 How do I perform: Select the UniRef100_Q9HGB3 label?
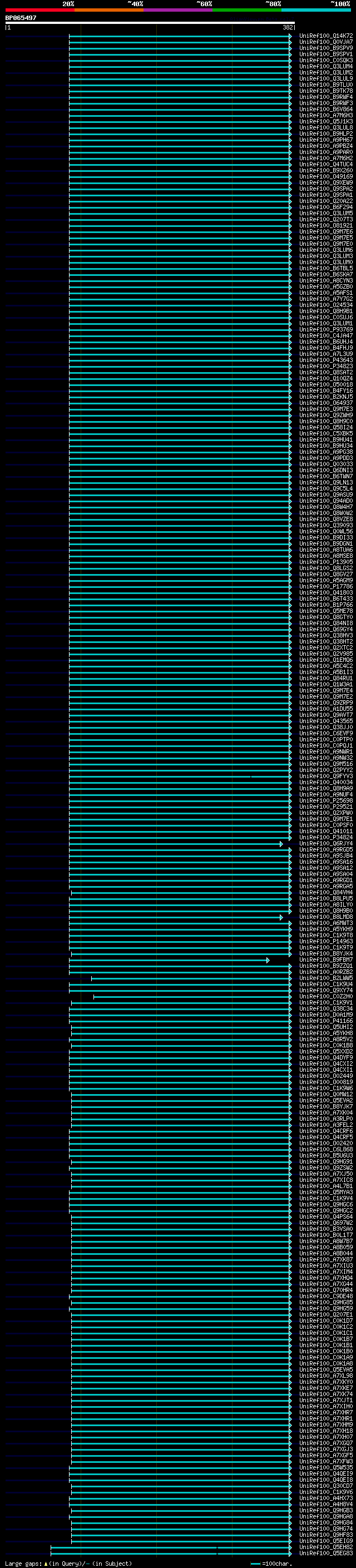[x=326, y=1510]
